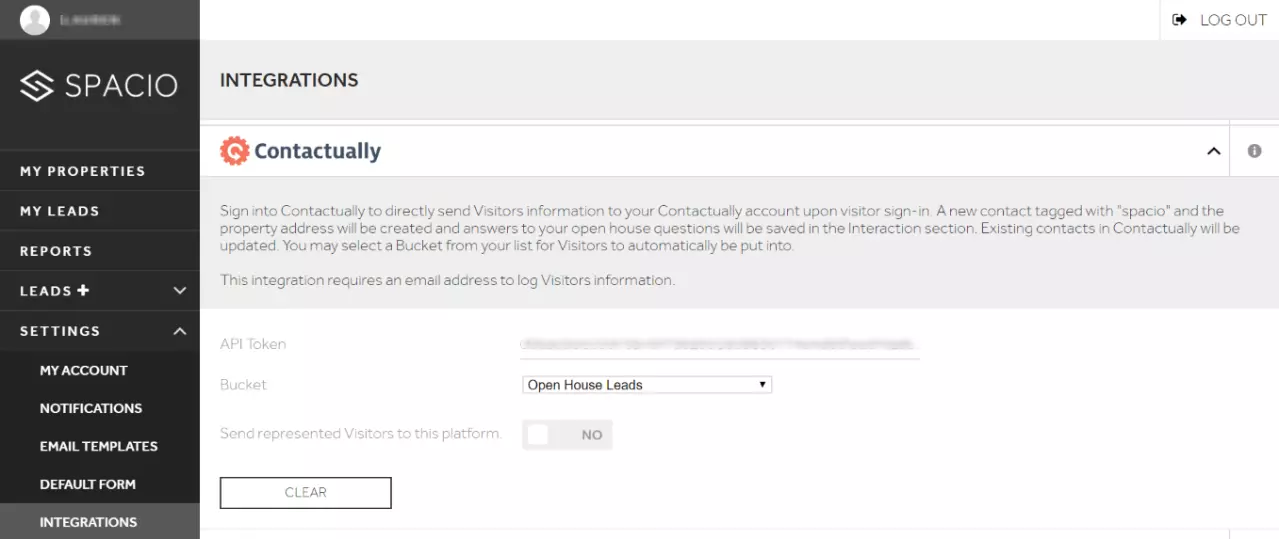
Task: Open My Properties in the sidebar
Action: [x=83, y=171]
